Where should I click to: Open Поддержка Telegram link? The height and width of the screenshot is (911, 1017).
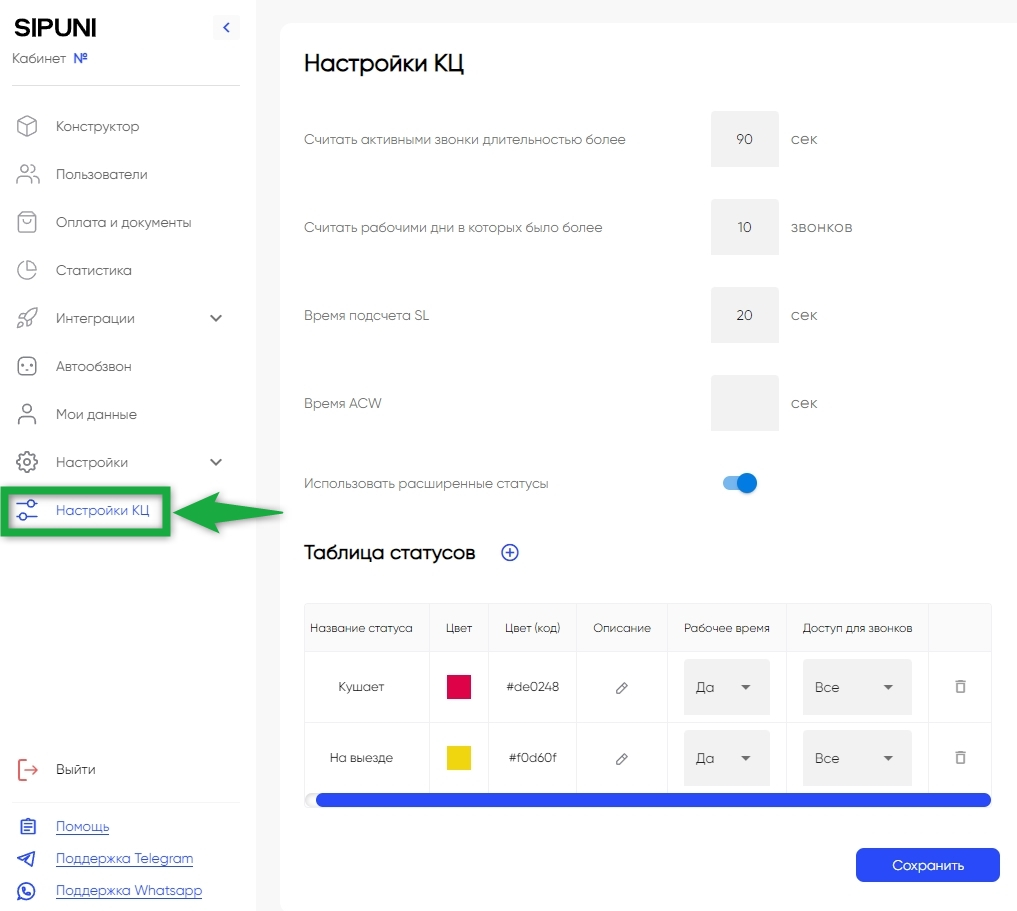click(125, 858)
